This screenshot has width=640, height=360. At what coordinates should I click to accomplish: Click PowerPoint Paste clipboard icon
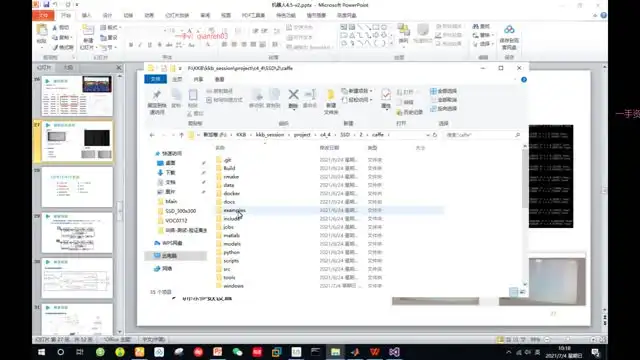pos(42,30)
